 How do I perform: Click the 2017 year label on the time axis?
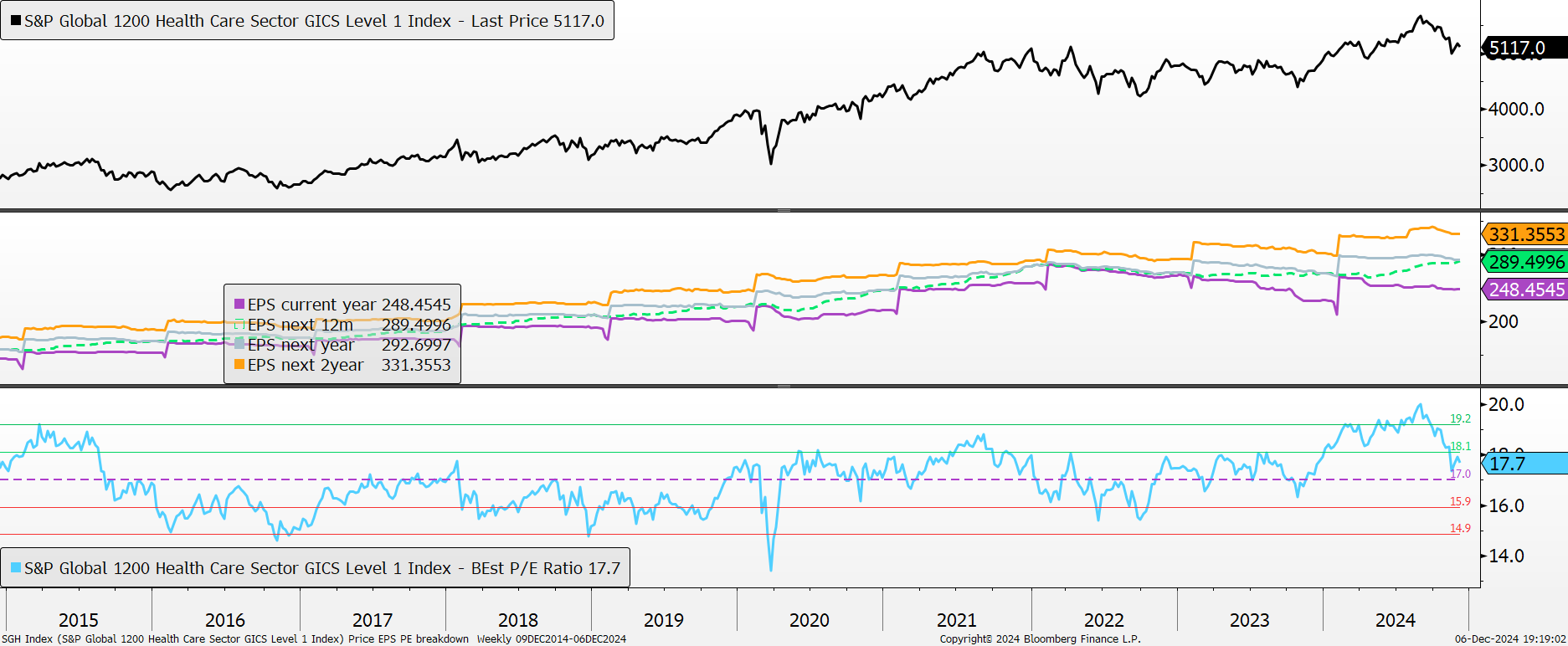click(x=373, y=620)
